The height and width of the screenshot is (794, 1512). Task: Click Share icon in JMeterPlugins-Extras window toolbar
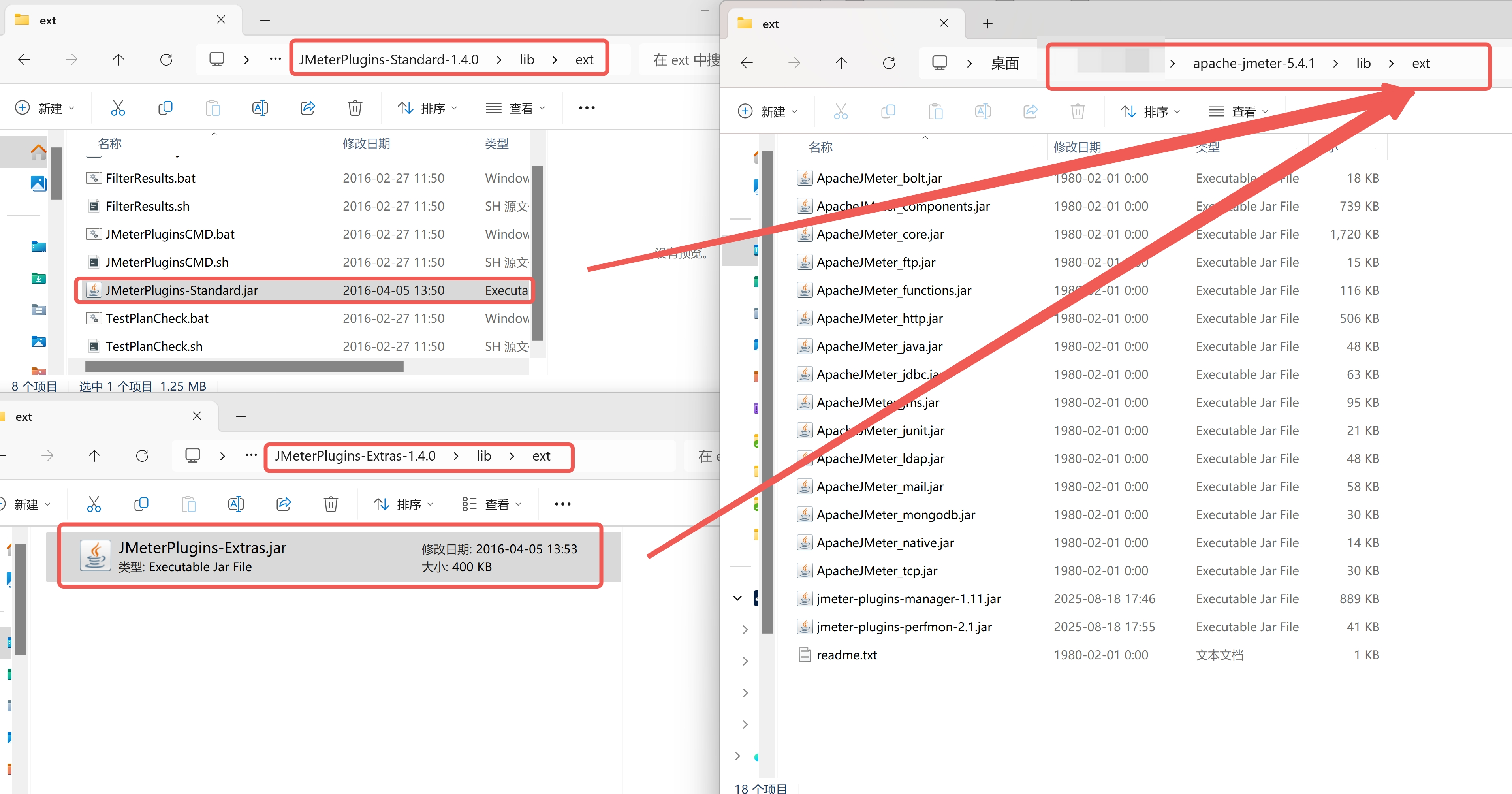tap(284, 504)
